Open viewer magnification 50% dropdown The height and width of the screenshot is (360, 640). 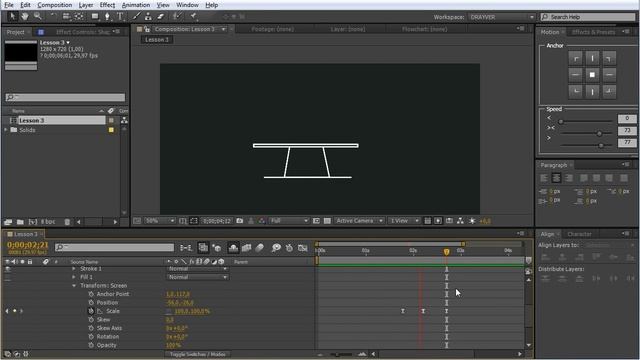point(160,221)
